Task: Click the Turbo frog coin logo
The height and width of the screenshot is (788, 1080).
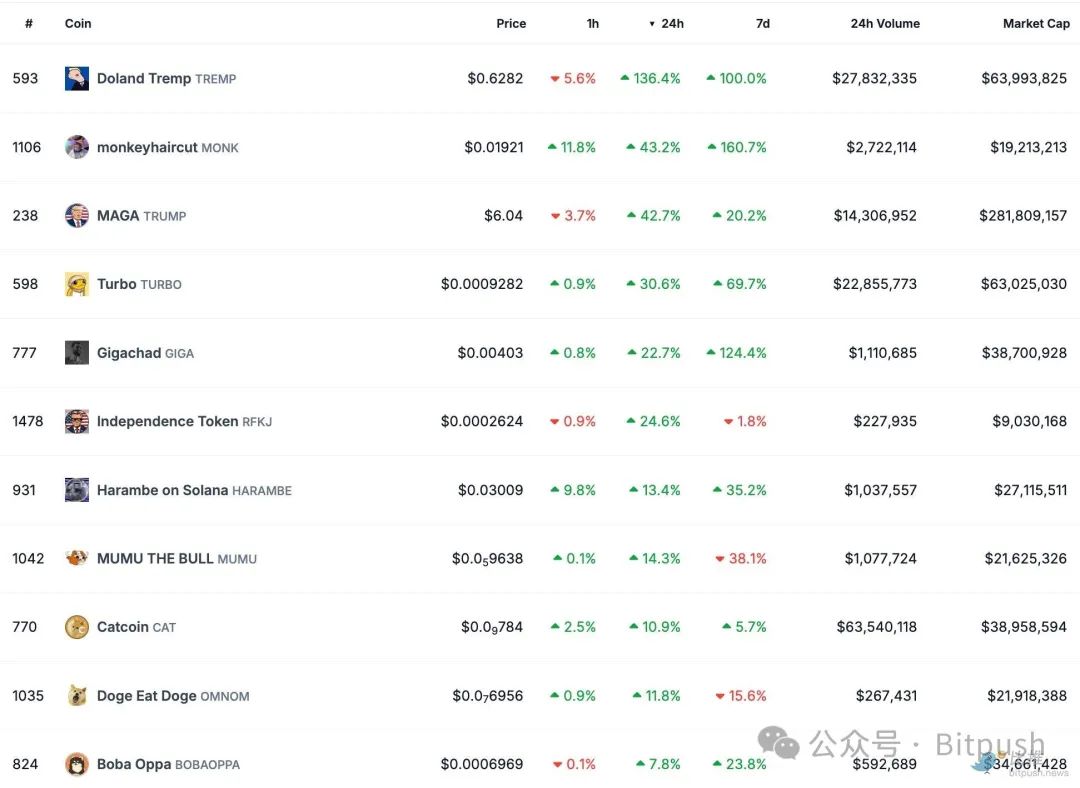Action: (x=76, y=284)
